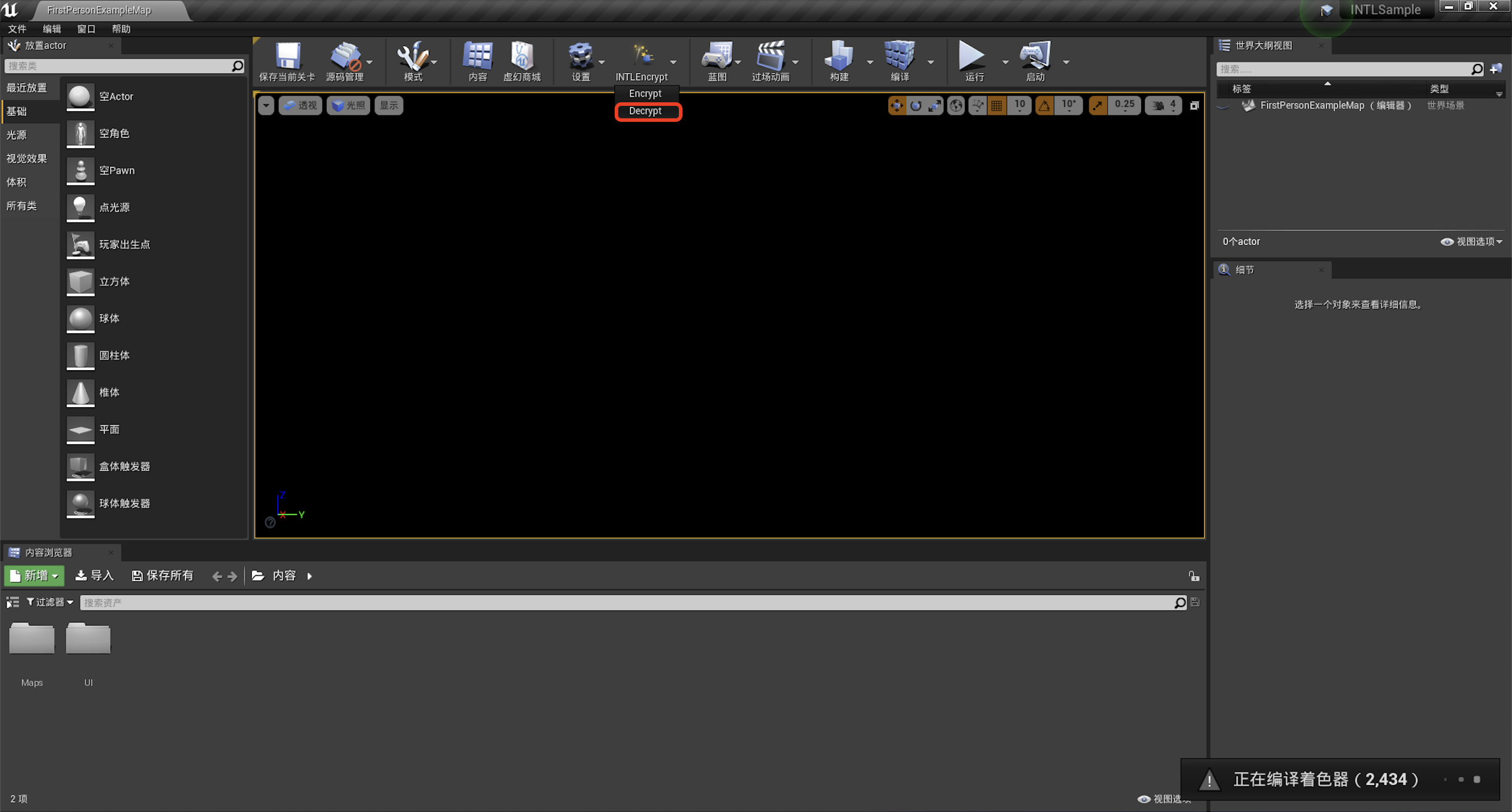The image size is (1512, 812).
Task: Open the 内容 folder breadcrumb
Action: point(284,575)
